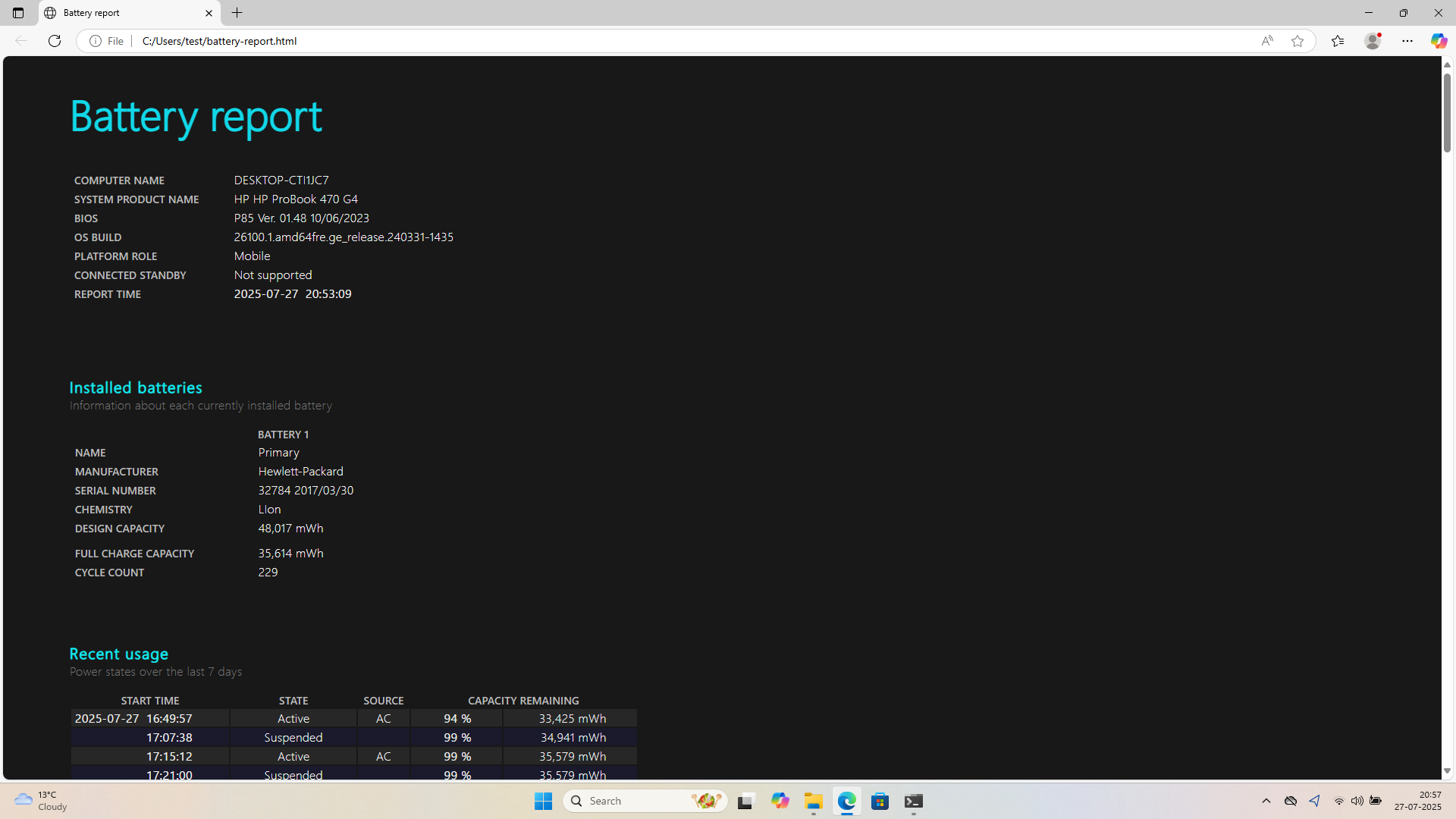
Task: Expand the system tray hidden icons chevron
Action: [x=1266, y=801]
